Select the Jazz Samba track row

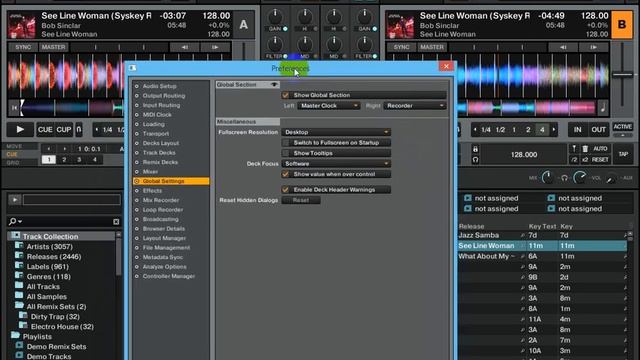pyautogui.click(x=542, y=236)
